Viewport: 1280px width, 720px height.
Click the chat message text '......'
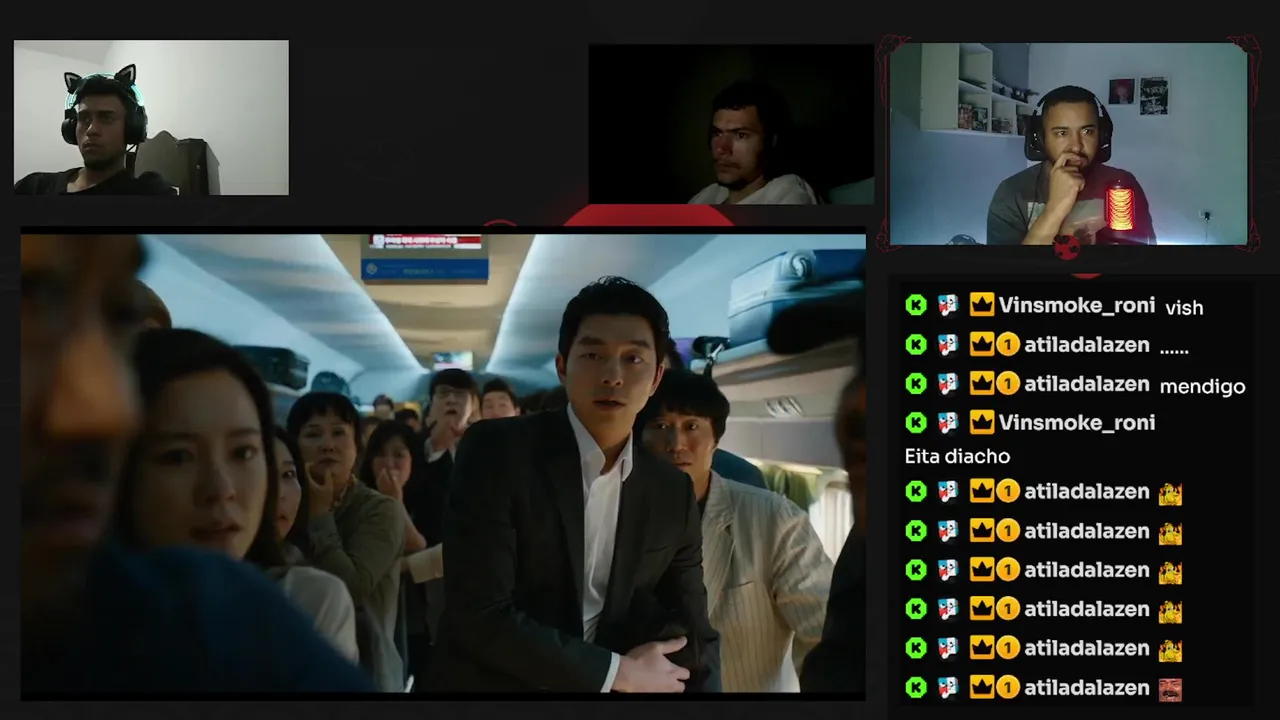click(x=1174, y=349)
